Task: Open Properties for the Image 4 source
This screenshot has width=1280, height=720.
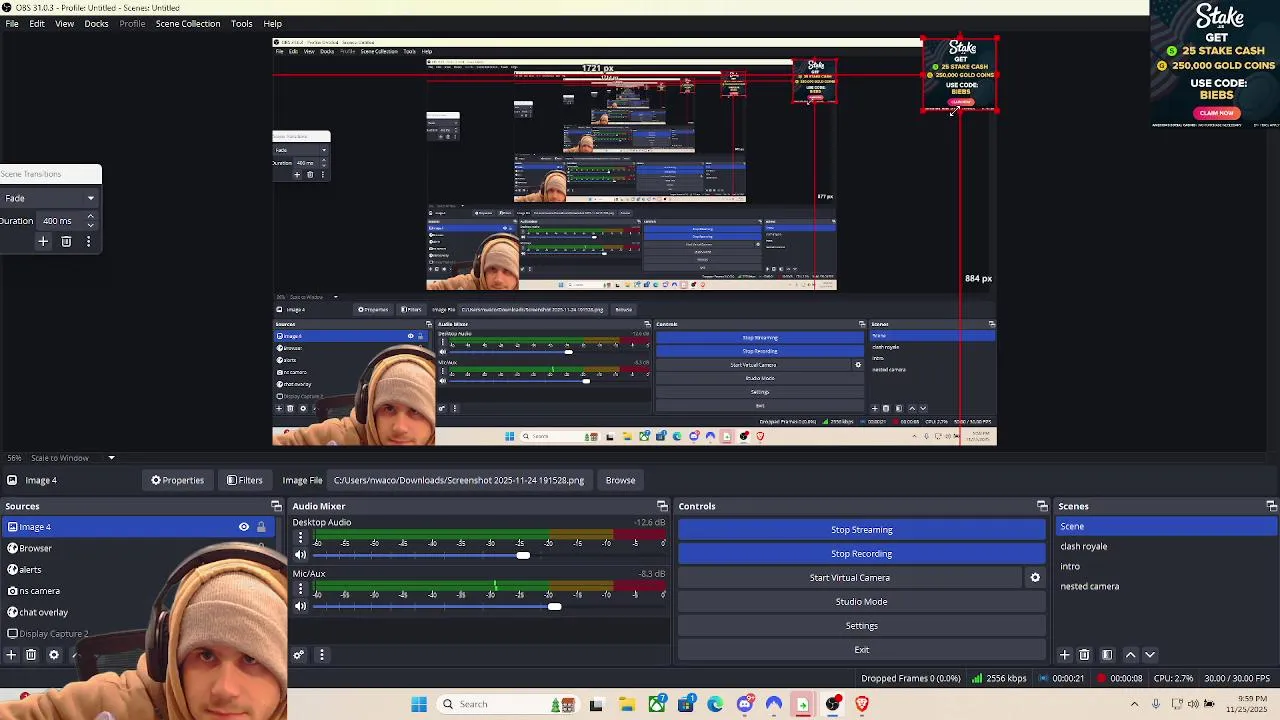Action: point(177,480)
